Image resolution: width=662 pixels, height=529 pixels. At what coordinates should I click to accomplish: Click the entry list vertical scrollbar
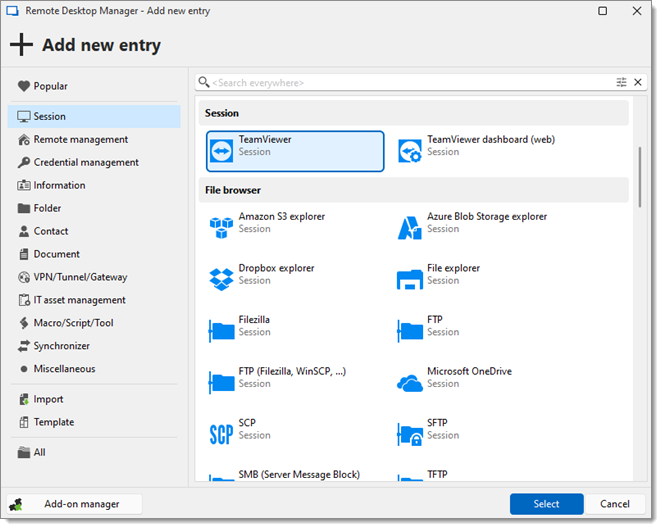point(640,177)
